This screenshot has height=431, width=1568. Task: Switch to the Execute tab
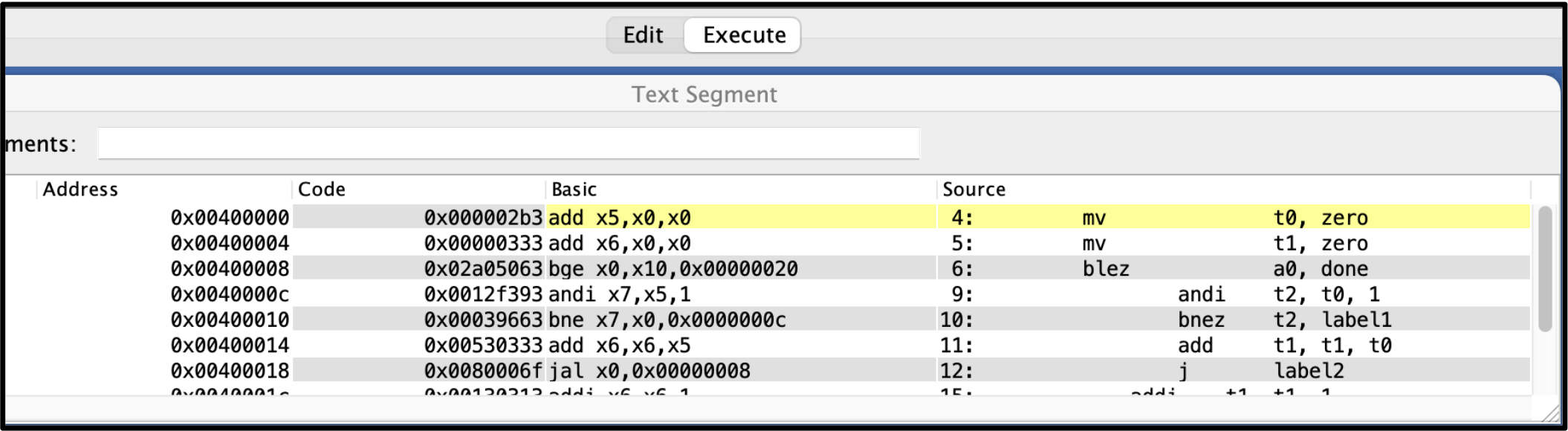[743, 35]
